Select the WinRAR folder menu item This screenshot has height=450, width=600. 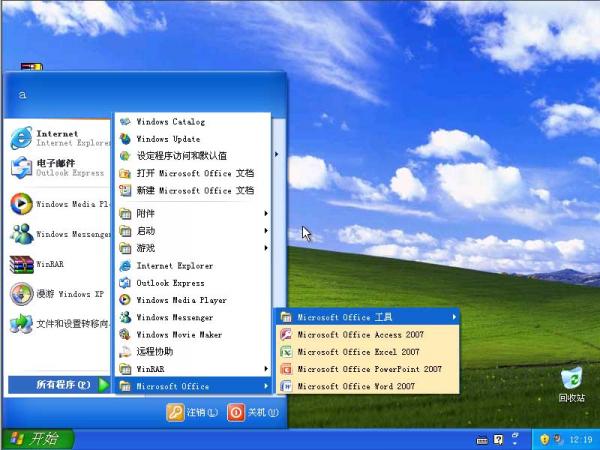point(193,369)
